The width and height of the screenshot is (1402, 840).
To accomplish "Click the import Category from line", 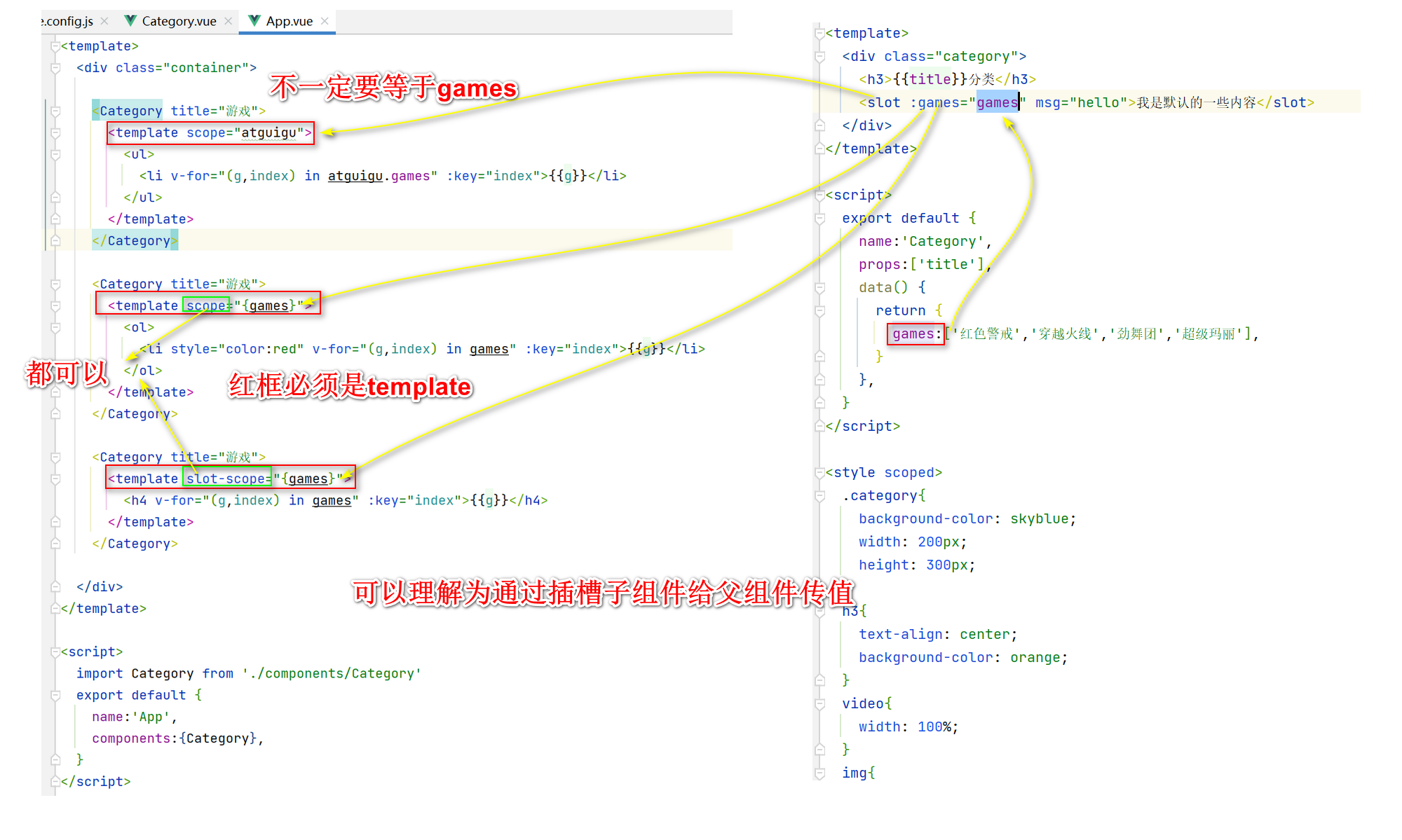I will click(249, 673).
